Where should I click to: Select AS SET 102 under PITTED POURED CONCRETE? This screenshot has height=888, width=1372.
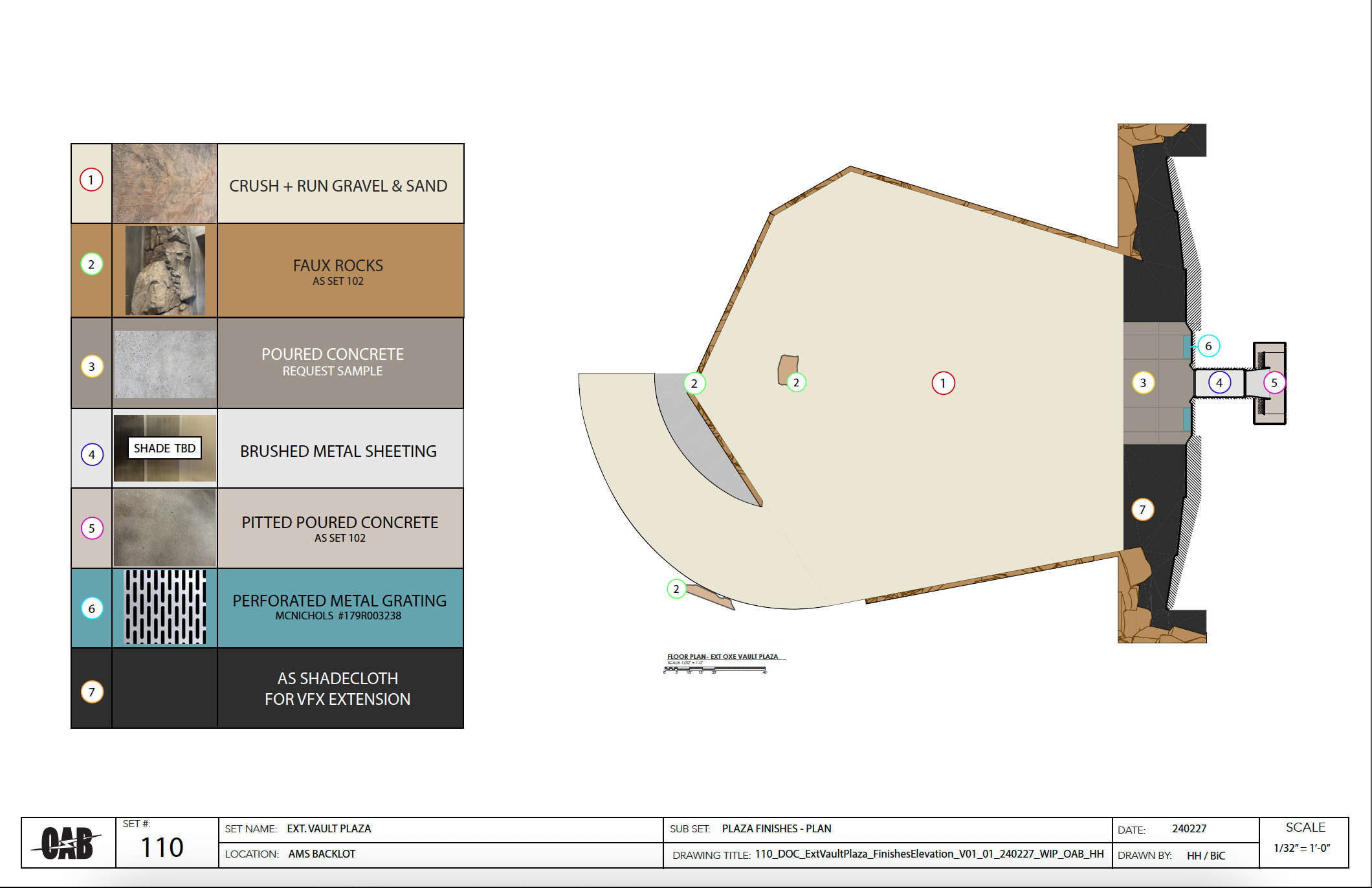point(340,538)
